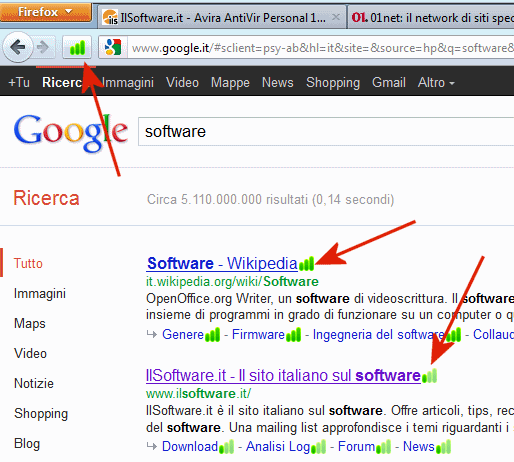The image size is (514, 462).
Task: Click the rating bars next to Genere
Action: [212, 335]
